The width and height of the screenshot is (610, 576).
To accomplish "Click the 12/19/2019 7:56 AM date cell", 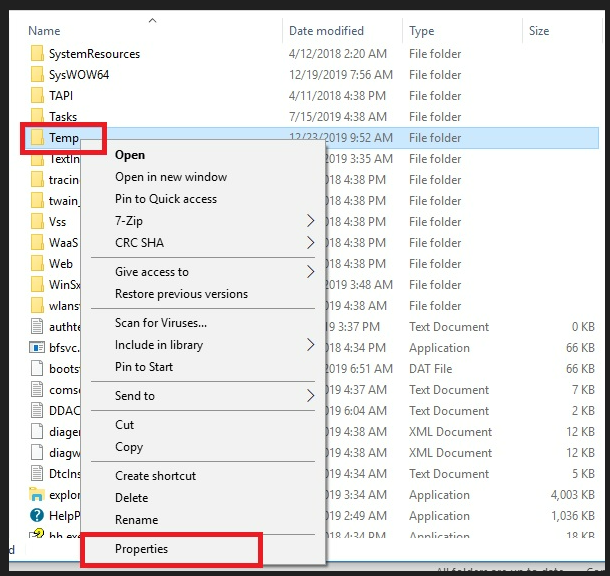I will [341, 75].
